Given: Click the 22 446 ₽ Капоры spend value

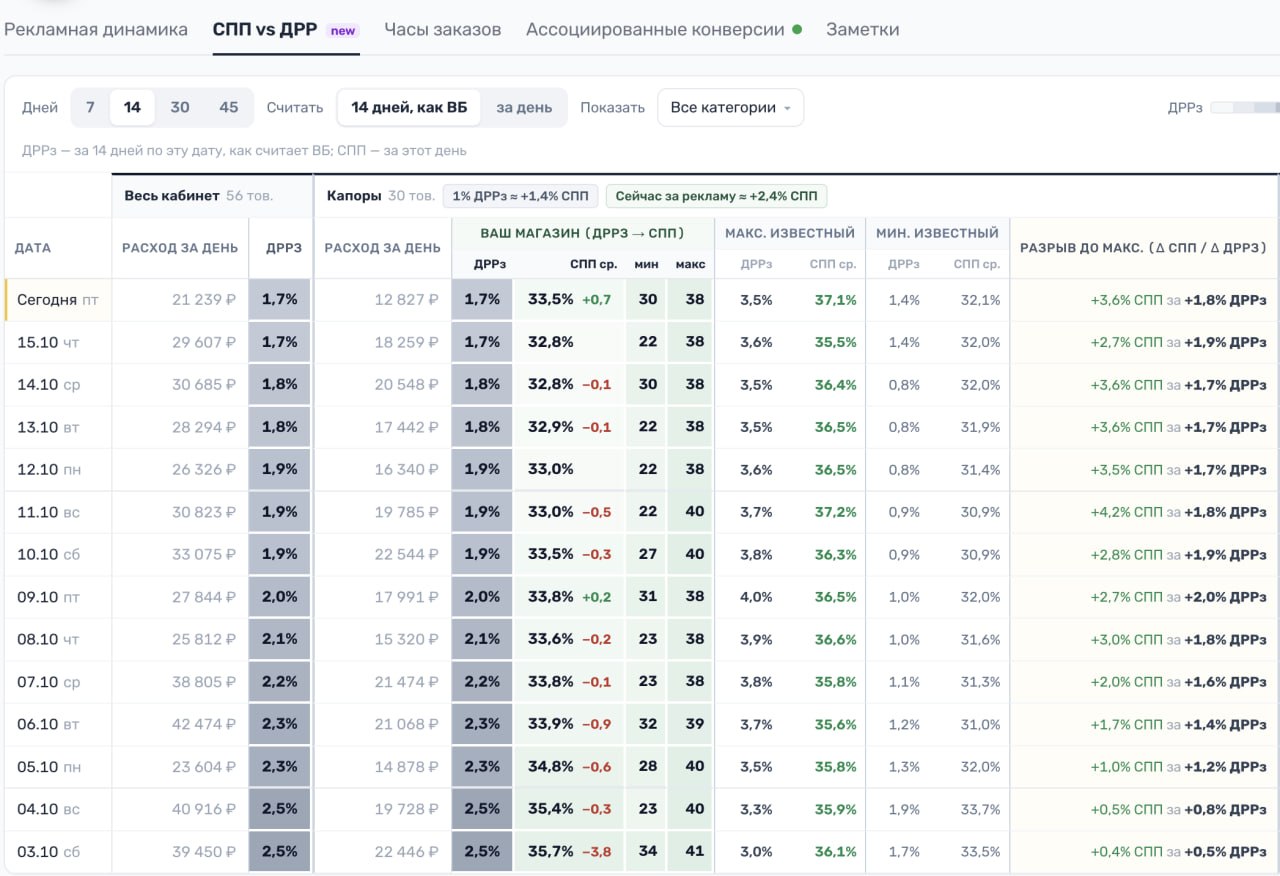Looking at the screenshot, I should 406,851.
